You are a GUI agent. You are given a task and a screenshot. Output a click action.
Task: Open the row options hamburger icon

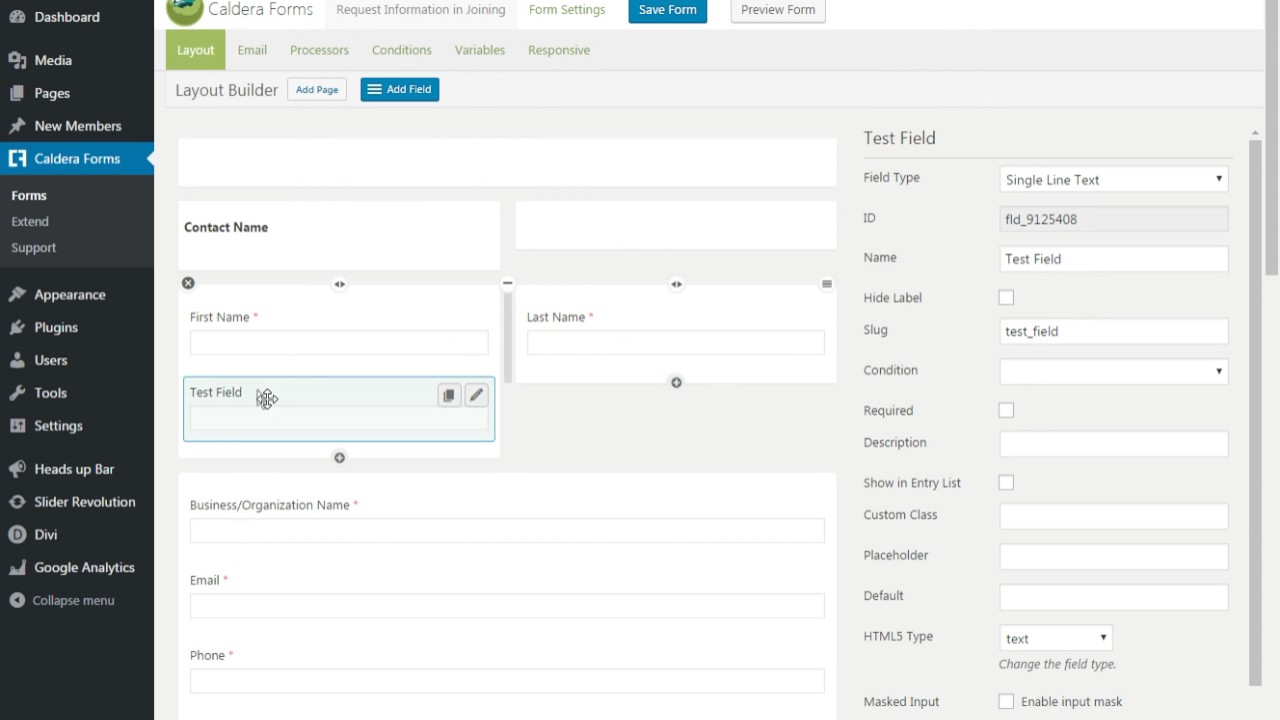point(826,284)
